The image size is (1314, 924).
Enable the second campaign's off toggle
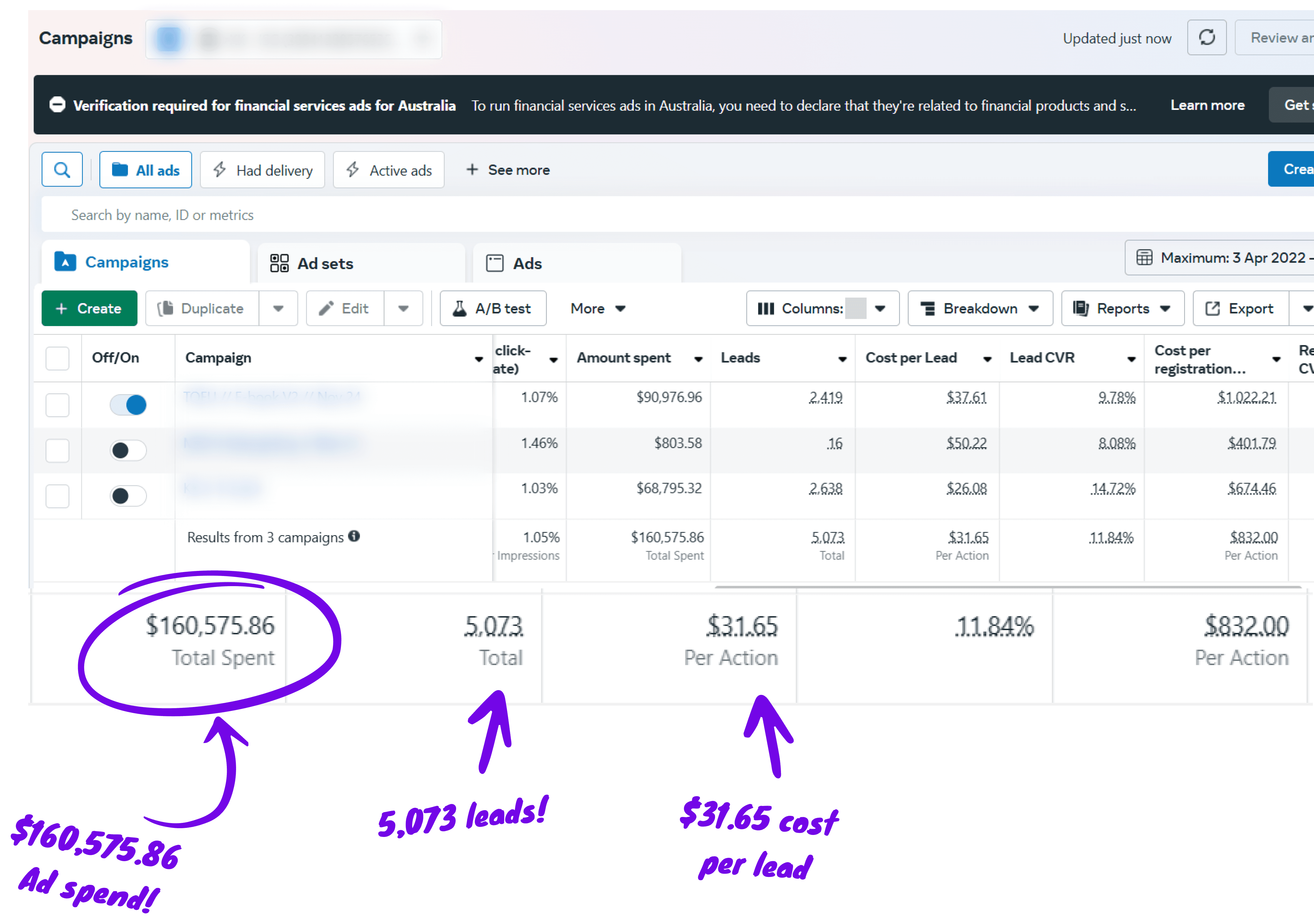pos(128,451)
